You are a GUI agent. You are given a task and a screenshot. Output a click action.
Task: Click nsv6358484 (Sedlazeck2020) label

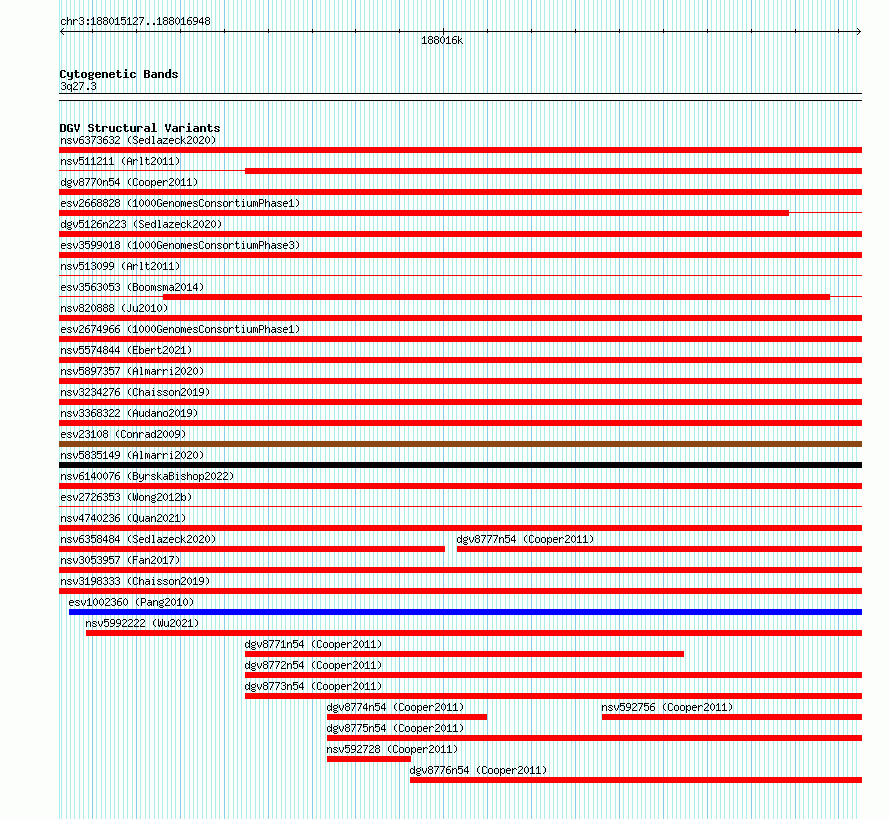(x=138, y=539)
